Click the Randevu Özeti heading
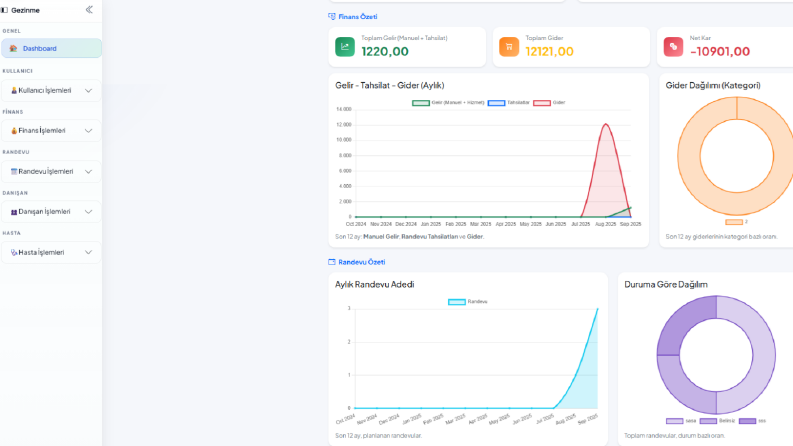793x446 pixels. point(362,262)
